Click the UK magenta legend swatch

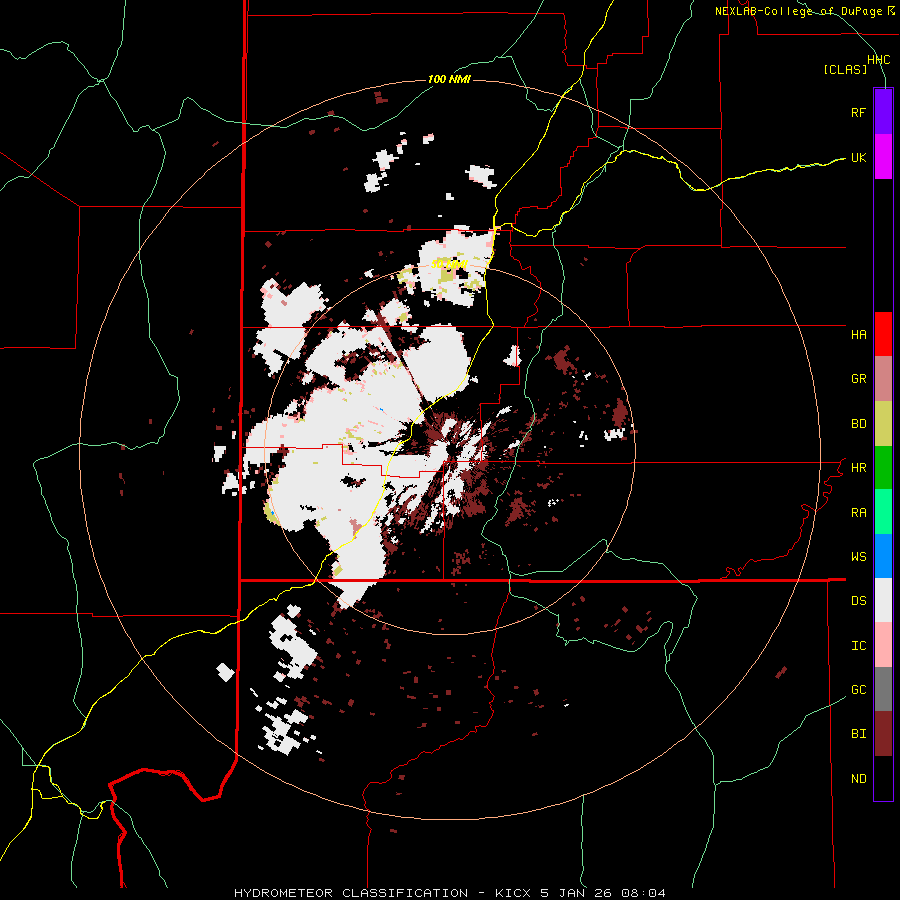click(883, 157)
